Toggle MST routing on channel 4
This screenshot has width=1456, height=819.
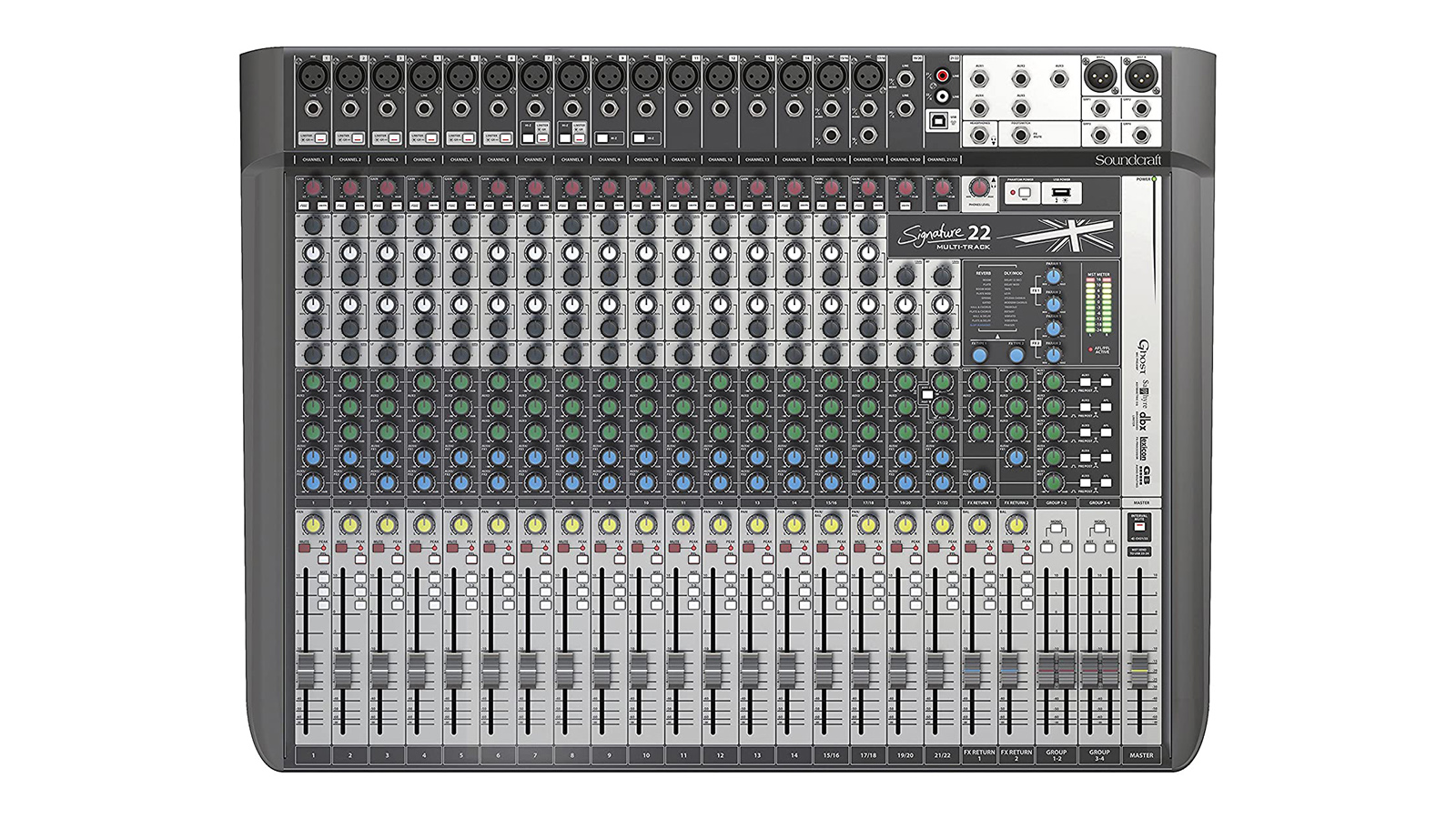click(x=435, y=579)
